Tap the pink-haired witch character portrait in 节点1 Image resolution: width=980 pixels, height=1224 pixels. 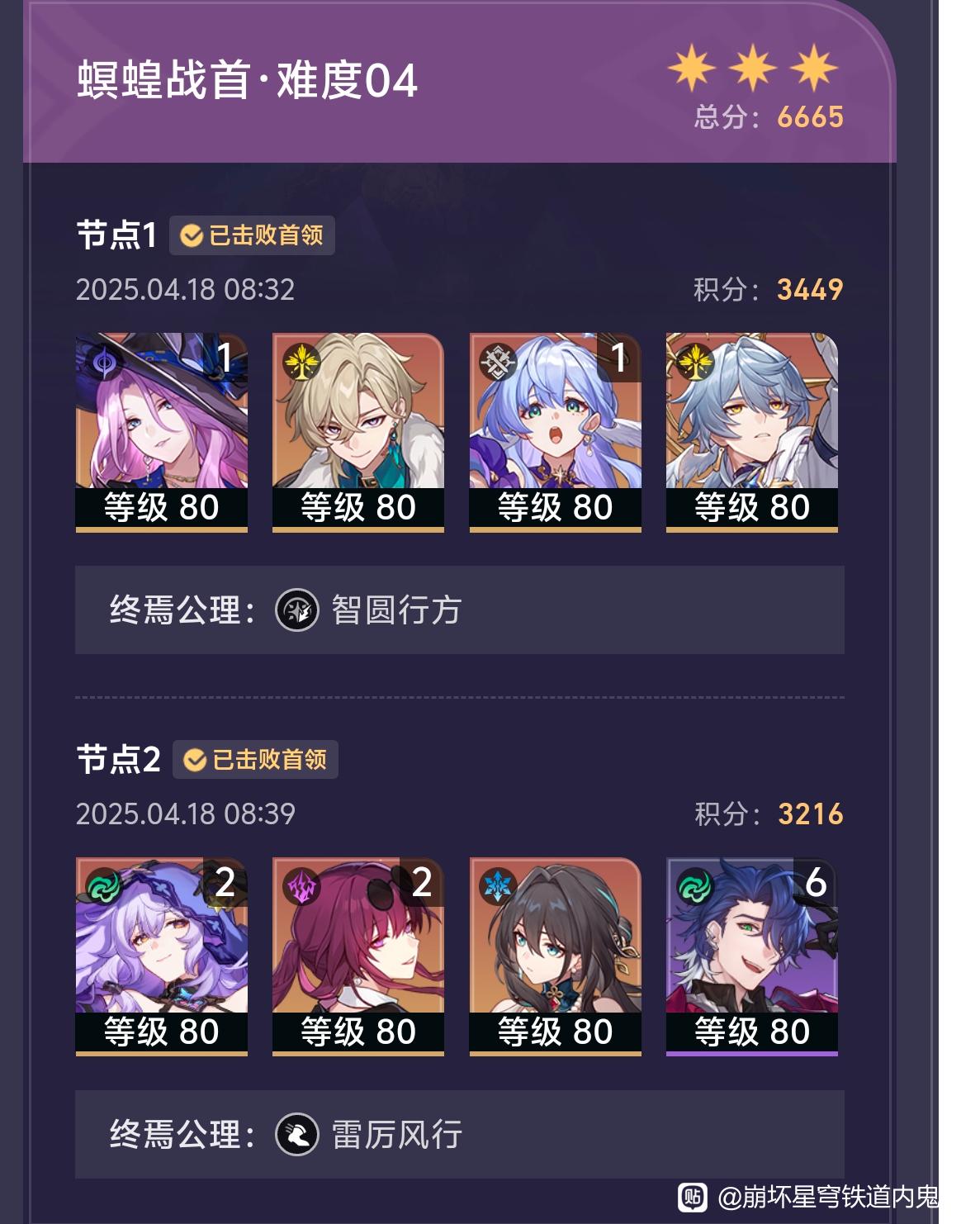click(x=162, y=432)
